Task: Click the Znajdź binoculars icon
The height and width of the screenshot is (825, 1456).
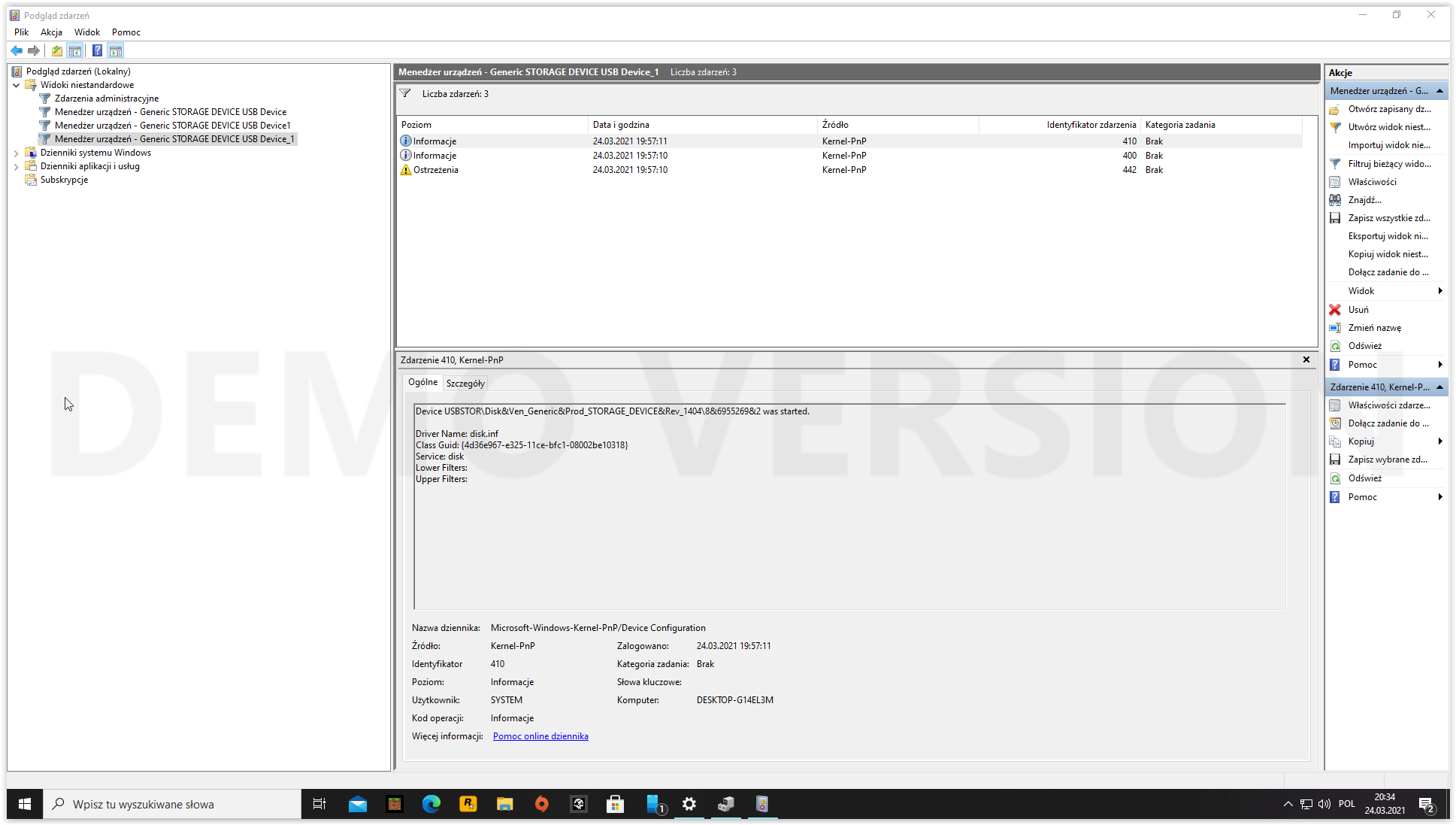Action: click(1335, 200)
